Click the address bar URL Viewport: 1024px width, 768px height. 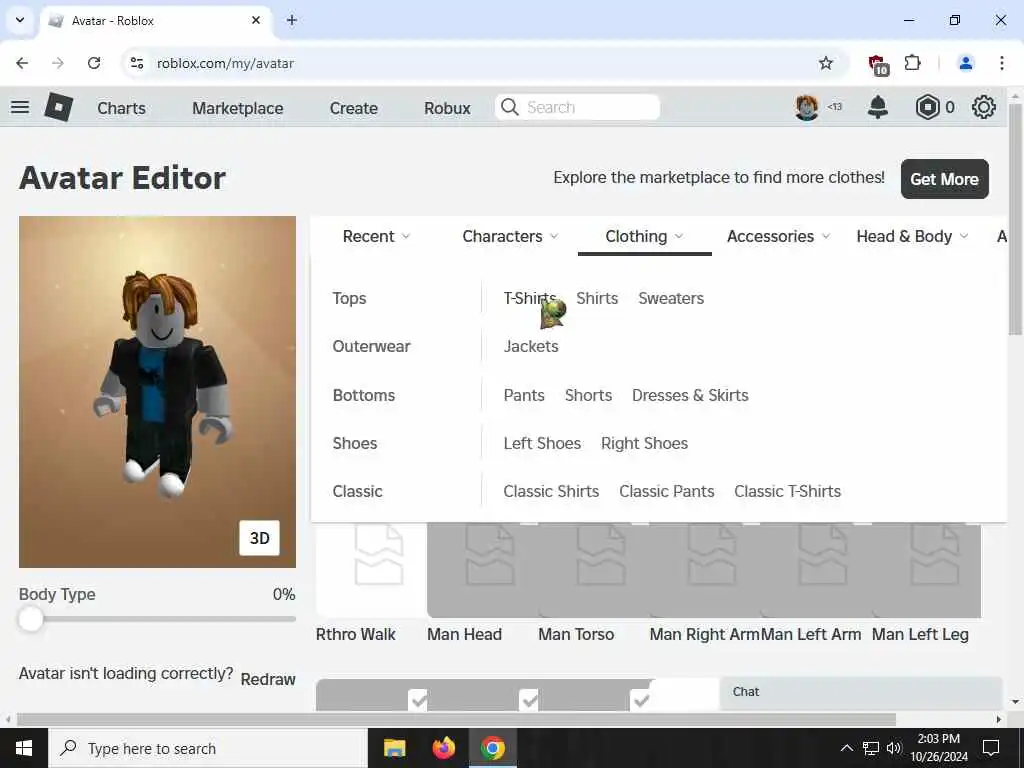pyautogui.click(x=225, y=63)
